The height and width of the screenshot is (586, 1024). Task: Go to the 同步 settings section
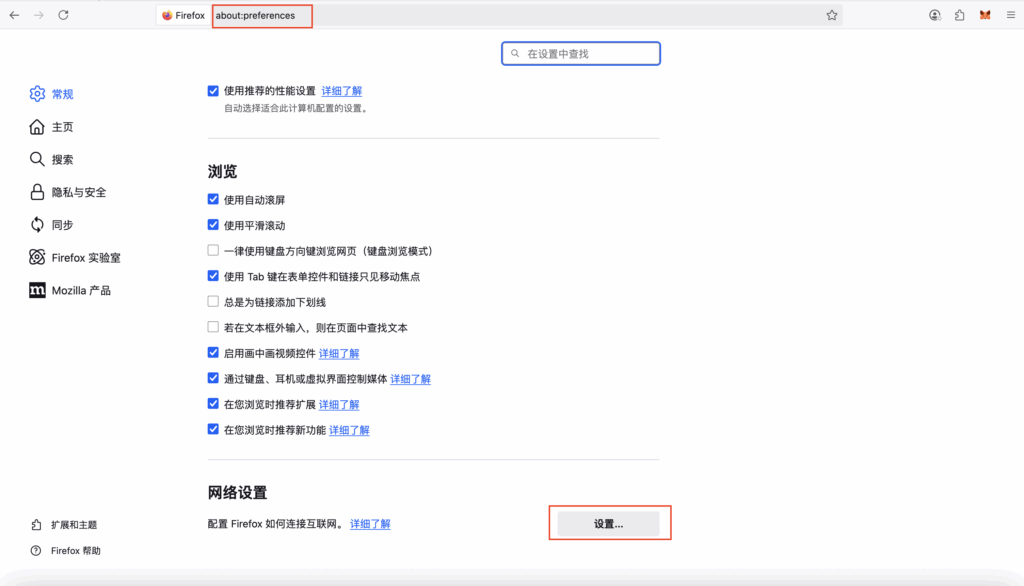point(62,225)
